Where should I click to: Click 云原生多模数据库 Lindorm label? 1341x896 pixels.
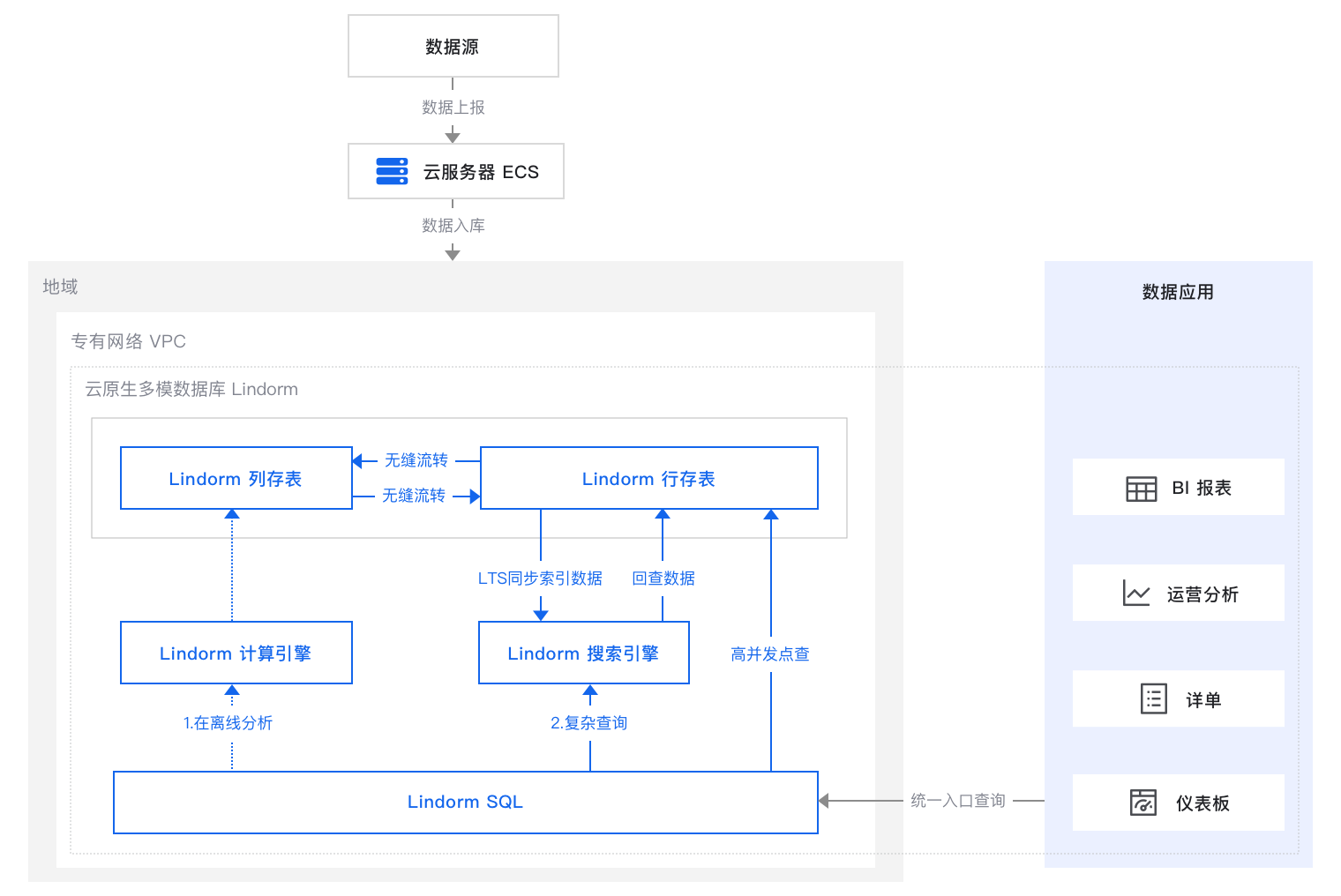[x=191, y=389]
